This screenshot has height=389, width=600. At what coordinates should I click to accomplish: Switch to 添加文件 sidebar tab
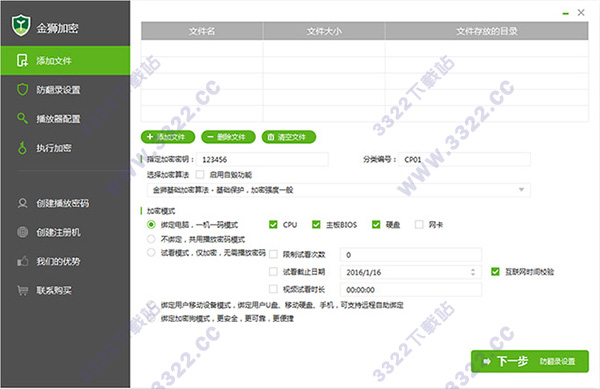(65, 60)
